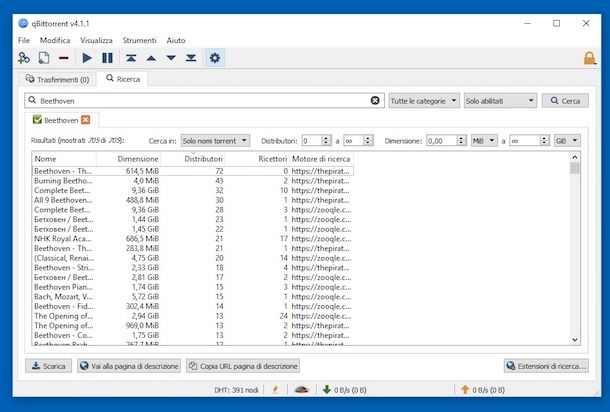Screen dimensions: 610x412
Task: Click the add torrent link icon
Action: (24, 58)
